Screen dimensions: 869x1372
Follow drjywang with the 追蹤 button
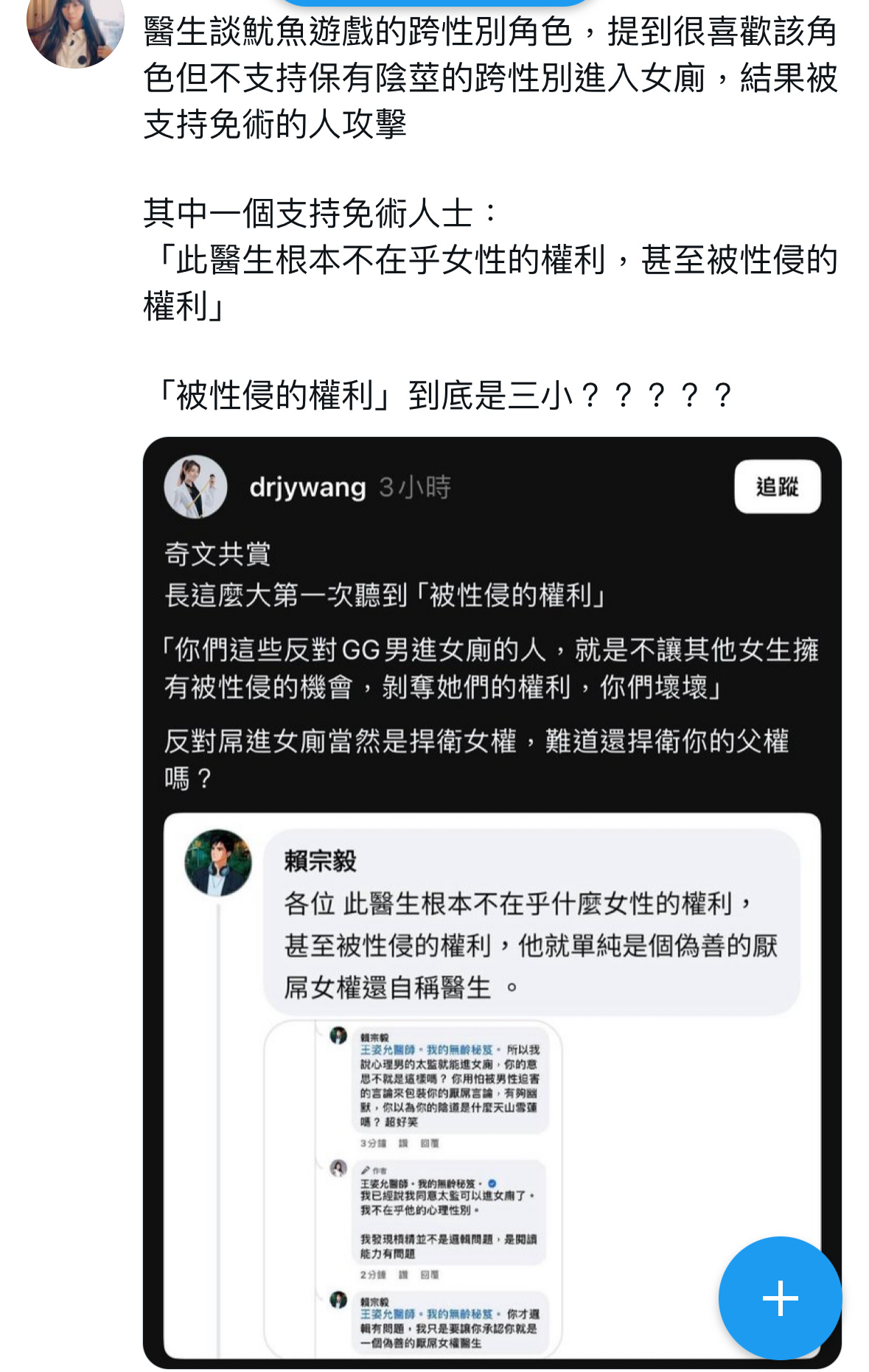[x=778, y=486]
